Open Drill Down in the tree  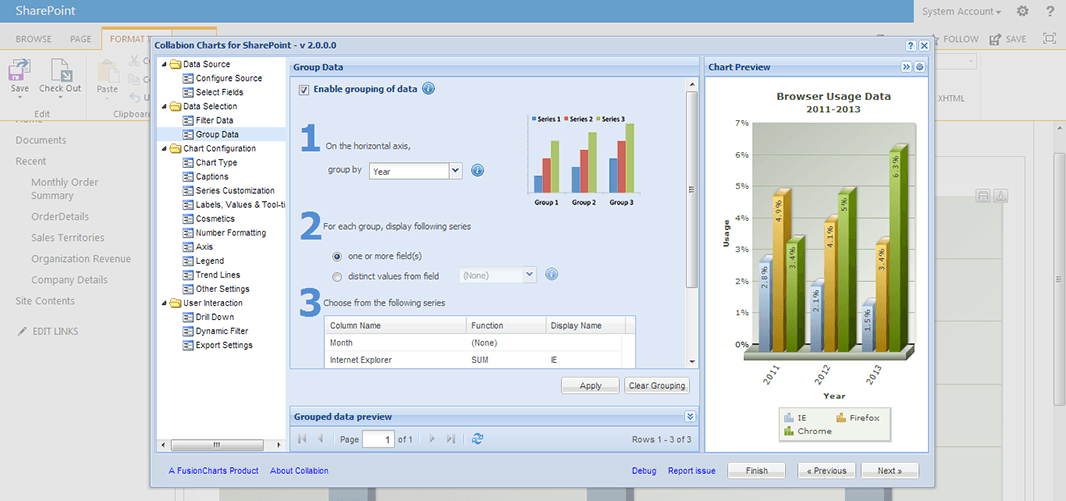pyautogui.click(x=215, y=317)
